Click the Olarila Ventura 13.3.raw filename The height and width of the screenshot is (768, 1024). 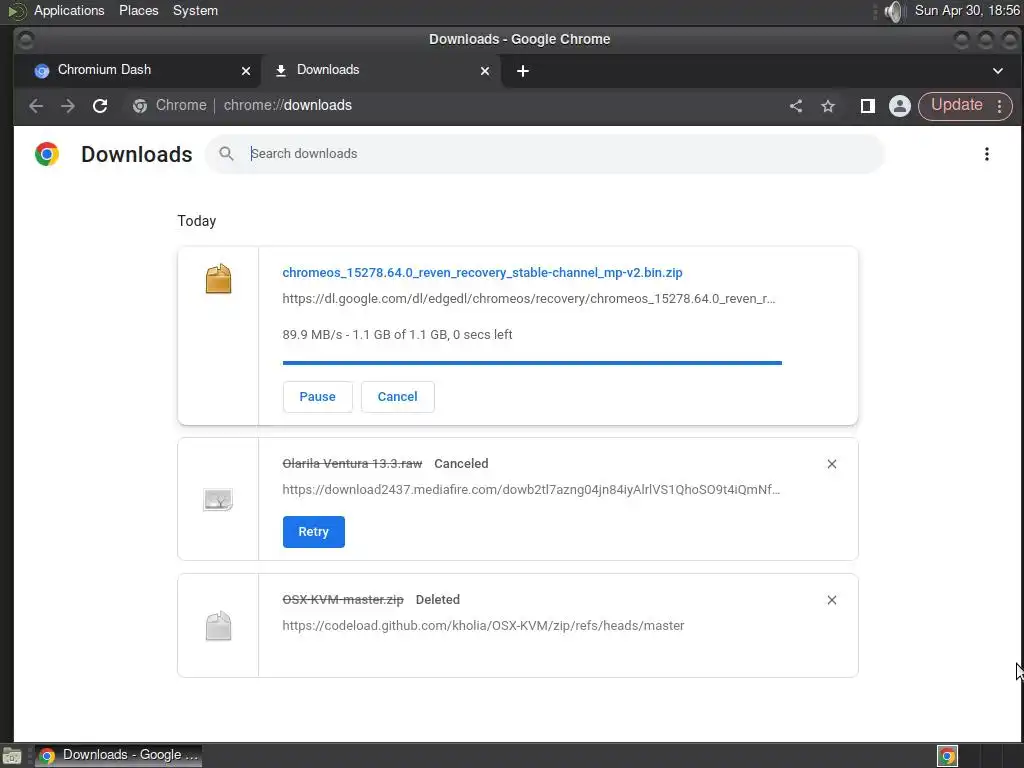point(352,464)
